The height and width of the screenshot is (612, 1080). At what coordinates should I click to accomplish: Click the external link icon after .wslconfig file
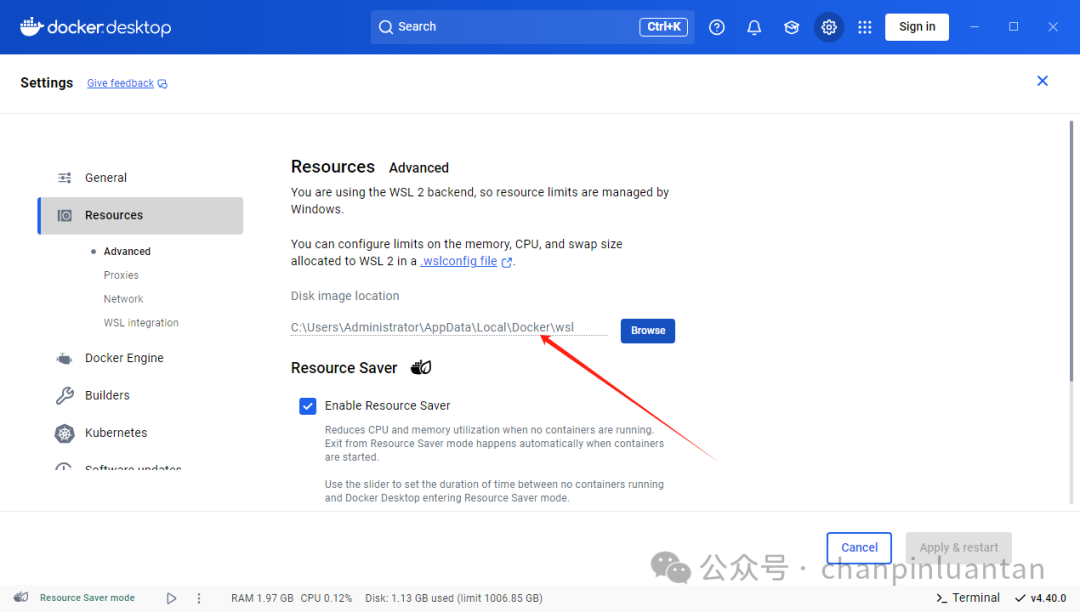(x=507, y=262)
